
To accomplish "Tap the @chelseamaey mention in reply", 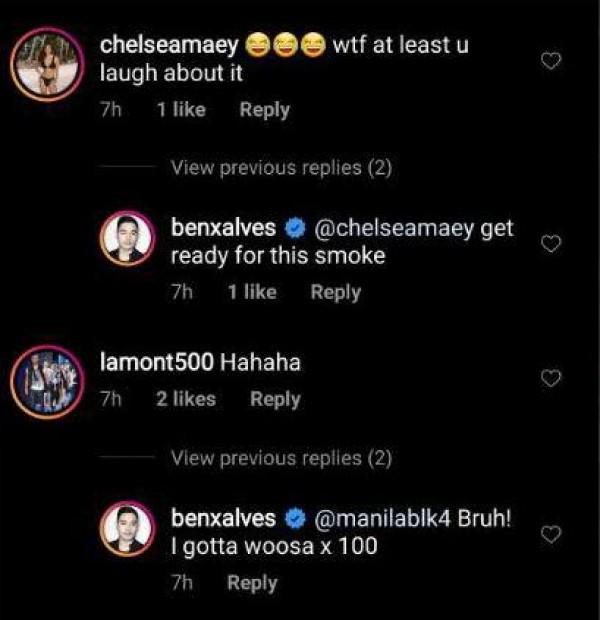I will coord(395,228).
